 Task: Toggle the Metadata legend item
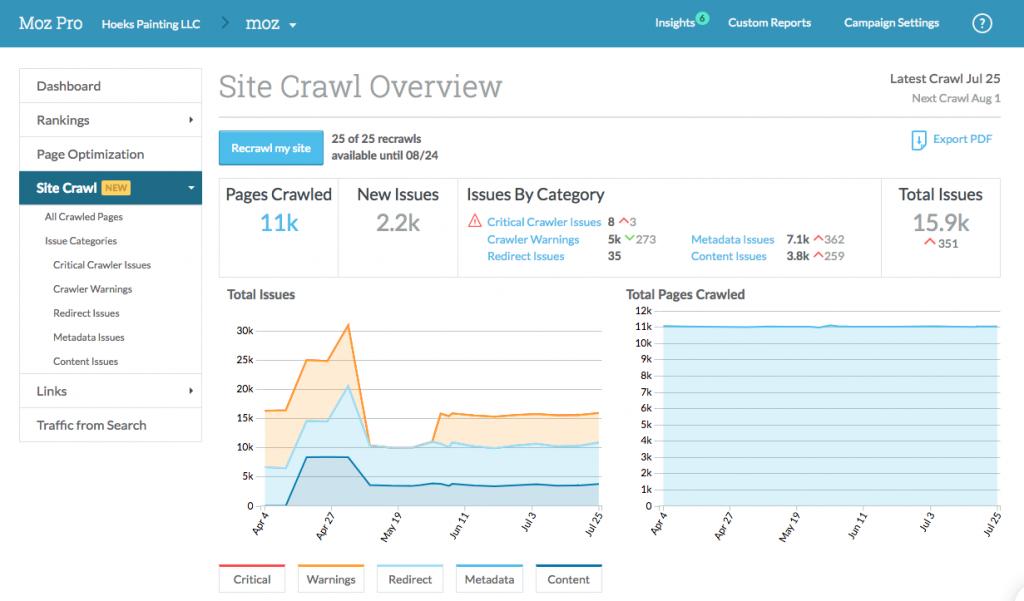(489, 578)
